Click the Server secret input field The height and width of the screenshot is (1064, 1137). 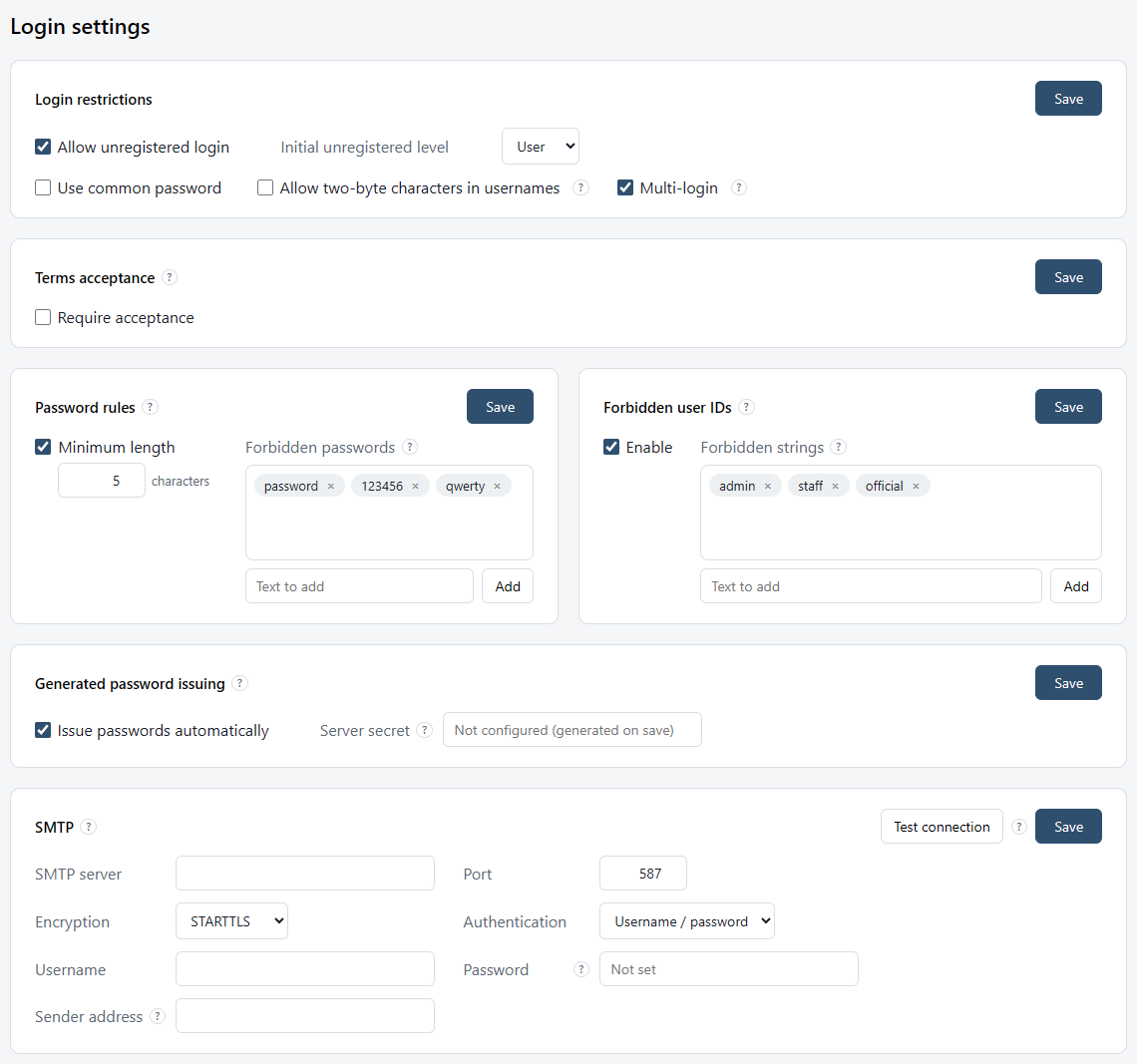coord(572,729)
